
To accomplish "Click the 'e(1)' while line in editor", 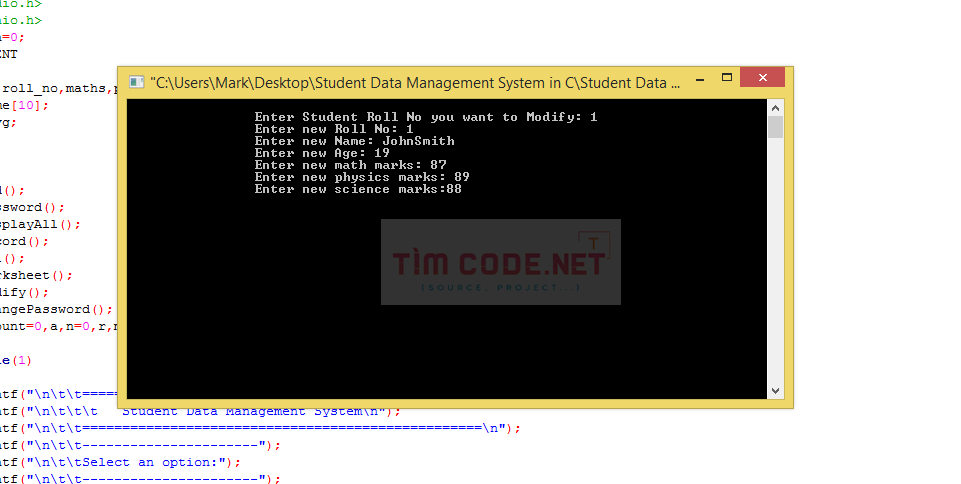I will pos(16,360).
